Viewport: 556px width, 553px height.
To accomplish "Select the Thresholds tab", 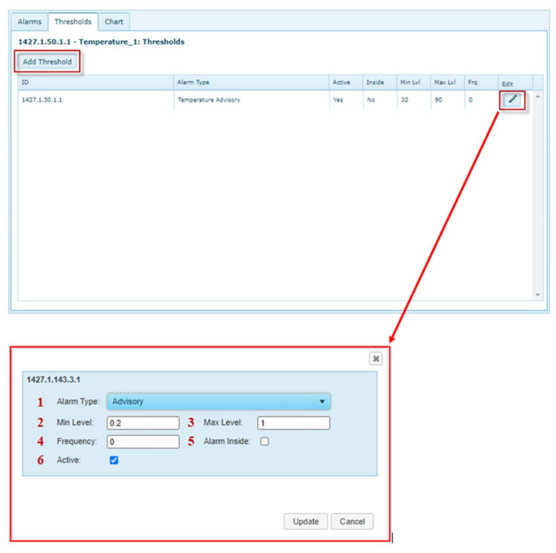I will [73, 22].
